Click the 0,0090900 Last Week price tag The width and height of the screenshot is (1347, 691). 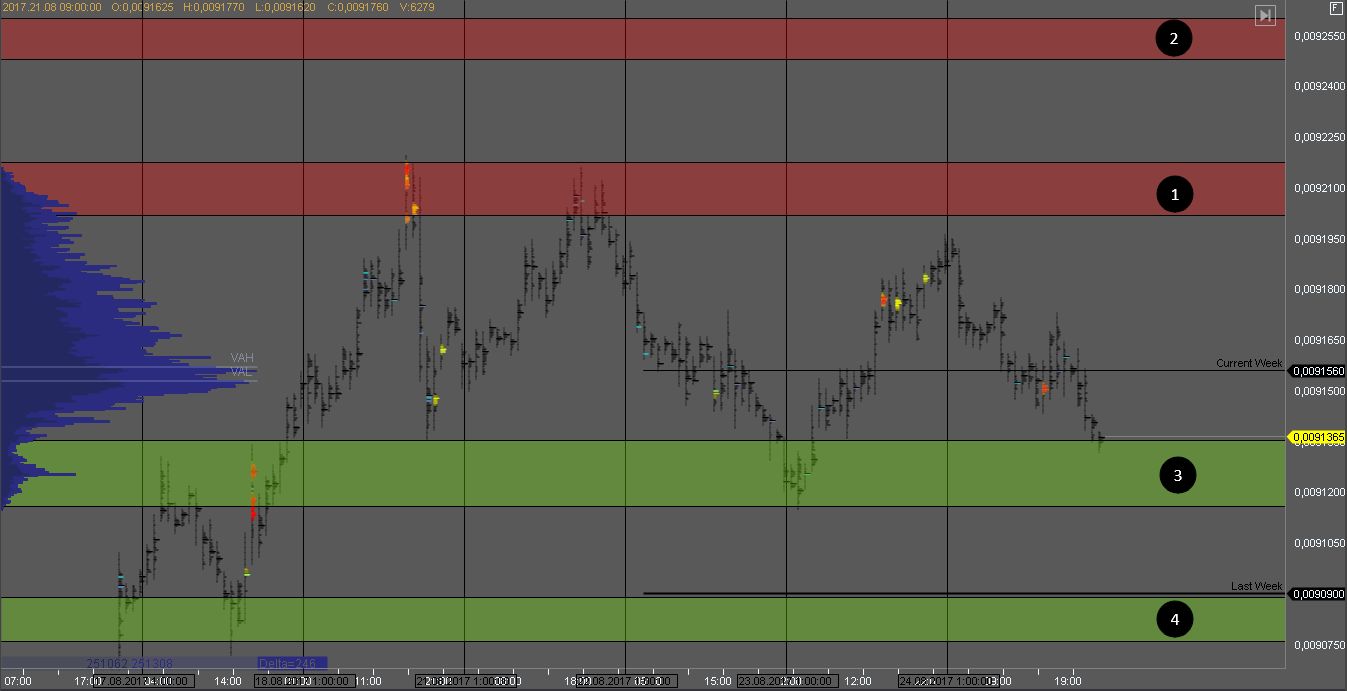point(1318,594)
